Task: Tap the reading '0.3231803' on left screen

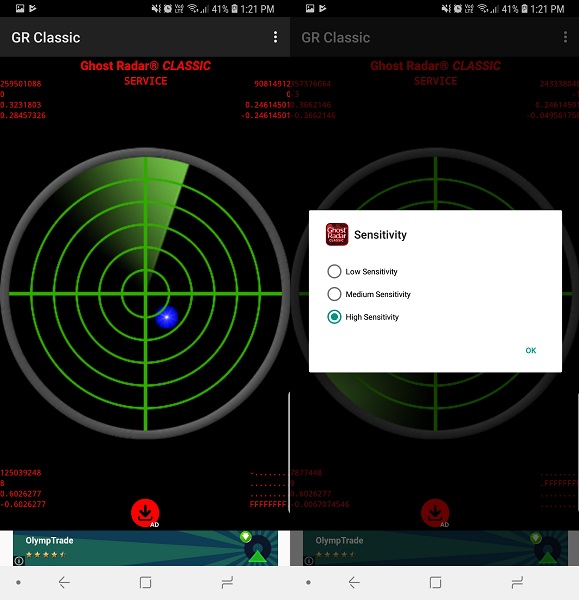Action: tap(21, 105)
